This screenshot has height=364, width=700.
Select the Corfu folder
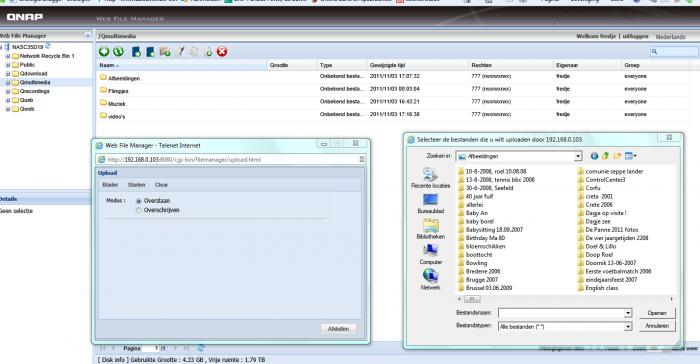tap(589, 188)
